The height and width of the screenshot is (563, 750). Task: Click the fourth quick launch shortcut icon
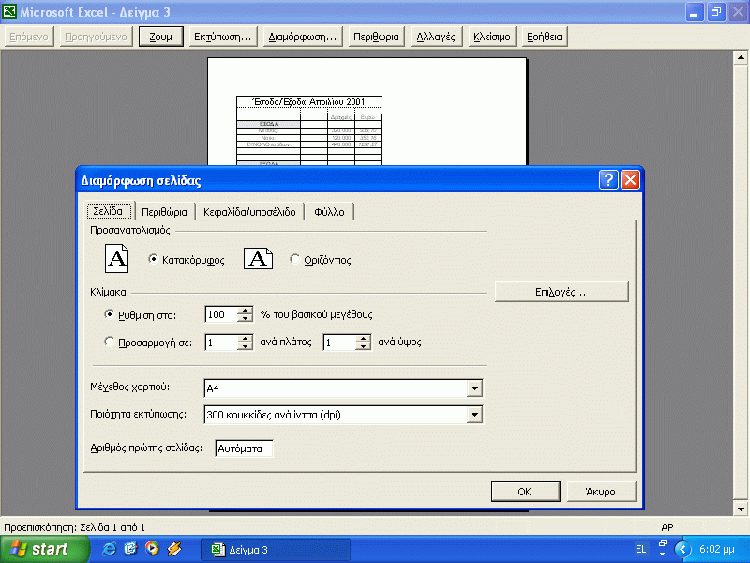coord(174,549)
